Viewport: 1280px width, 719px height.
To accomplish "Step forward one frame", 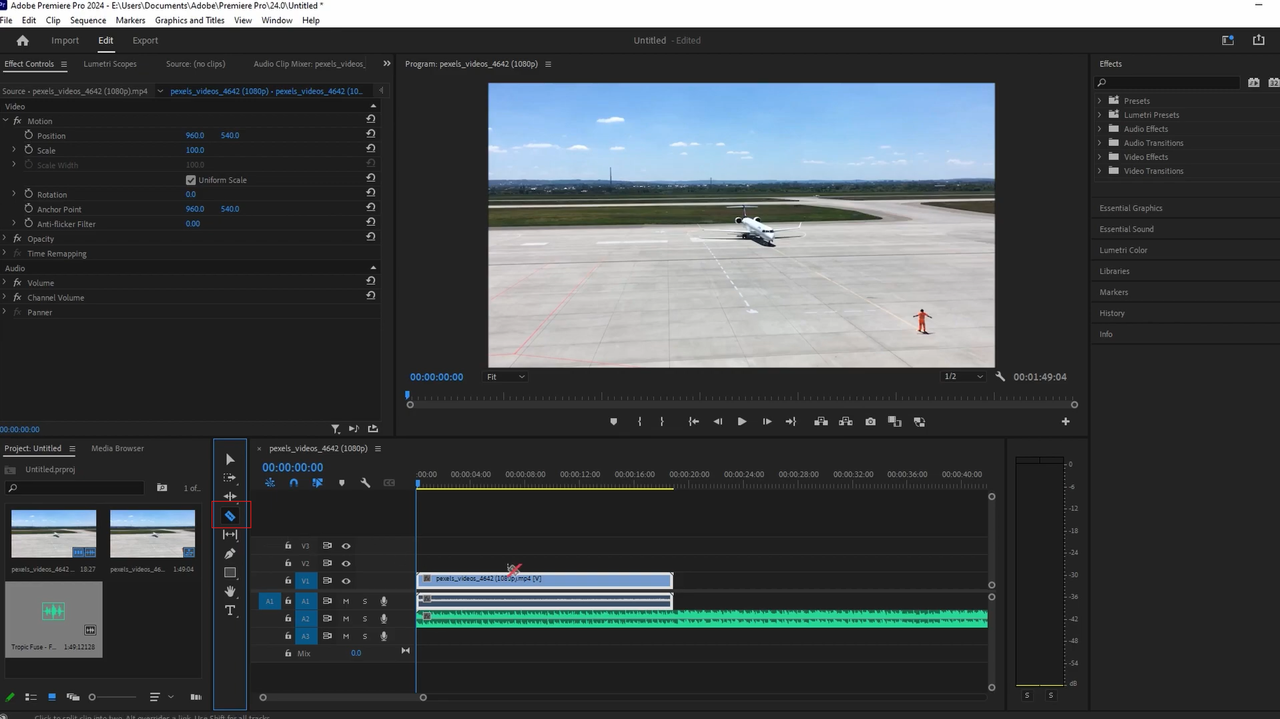I will tap(767, 422).
